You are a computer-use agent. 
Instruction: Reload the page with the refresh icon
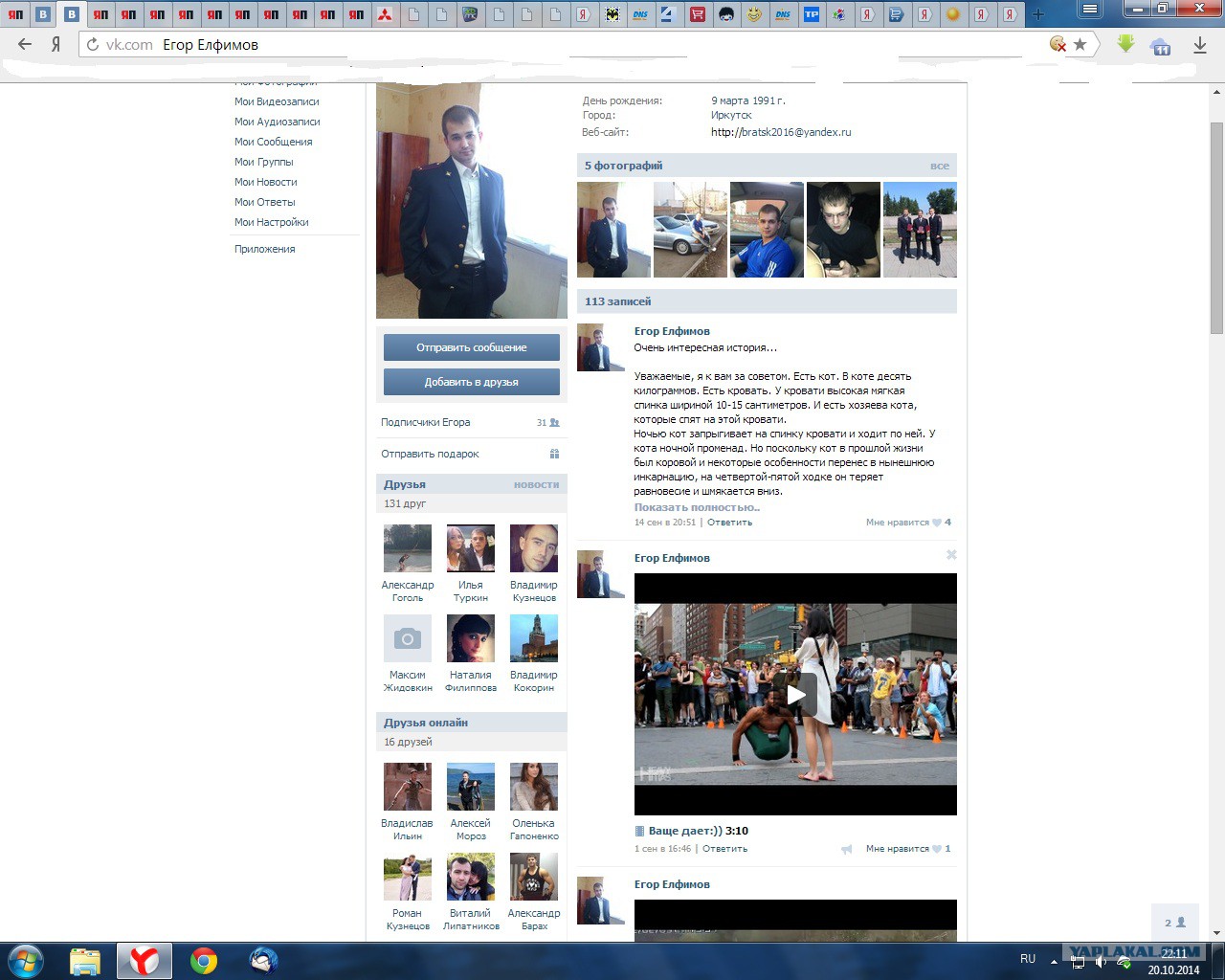(x=93, y=44)
